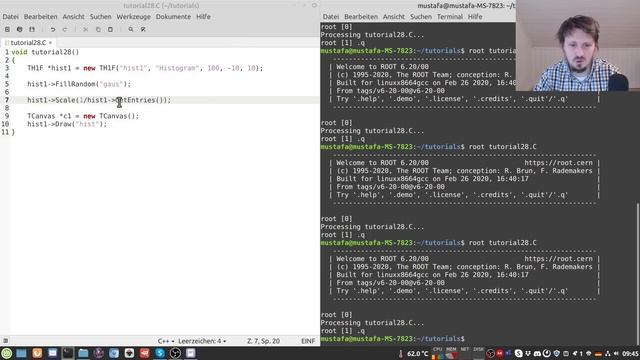
Task: Open the editor's Hilfe menu
Action: click(x=203, y=17)
